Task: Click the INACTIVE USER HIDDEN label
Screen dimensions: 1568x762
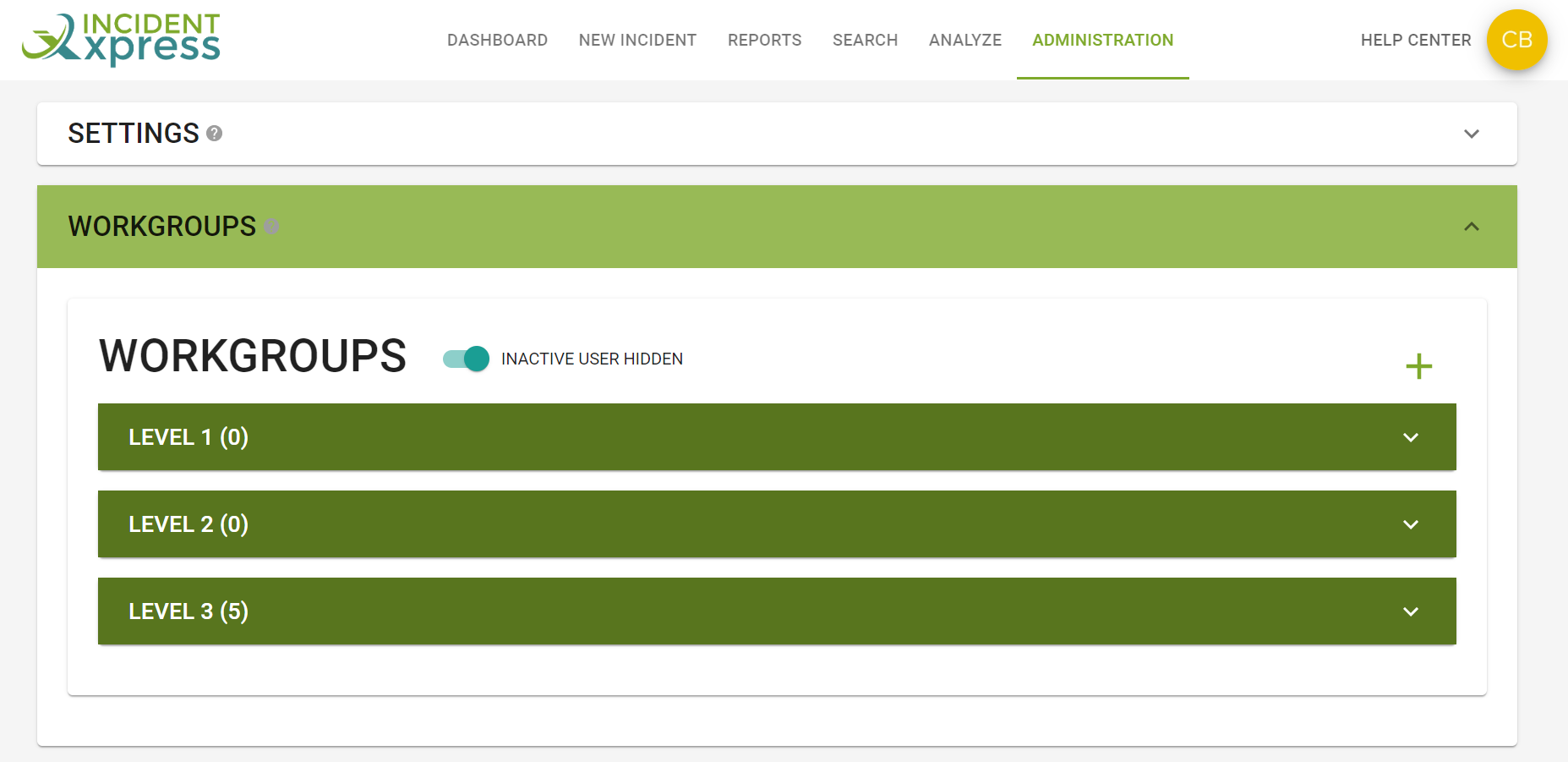Action: [x=592, y=359]
